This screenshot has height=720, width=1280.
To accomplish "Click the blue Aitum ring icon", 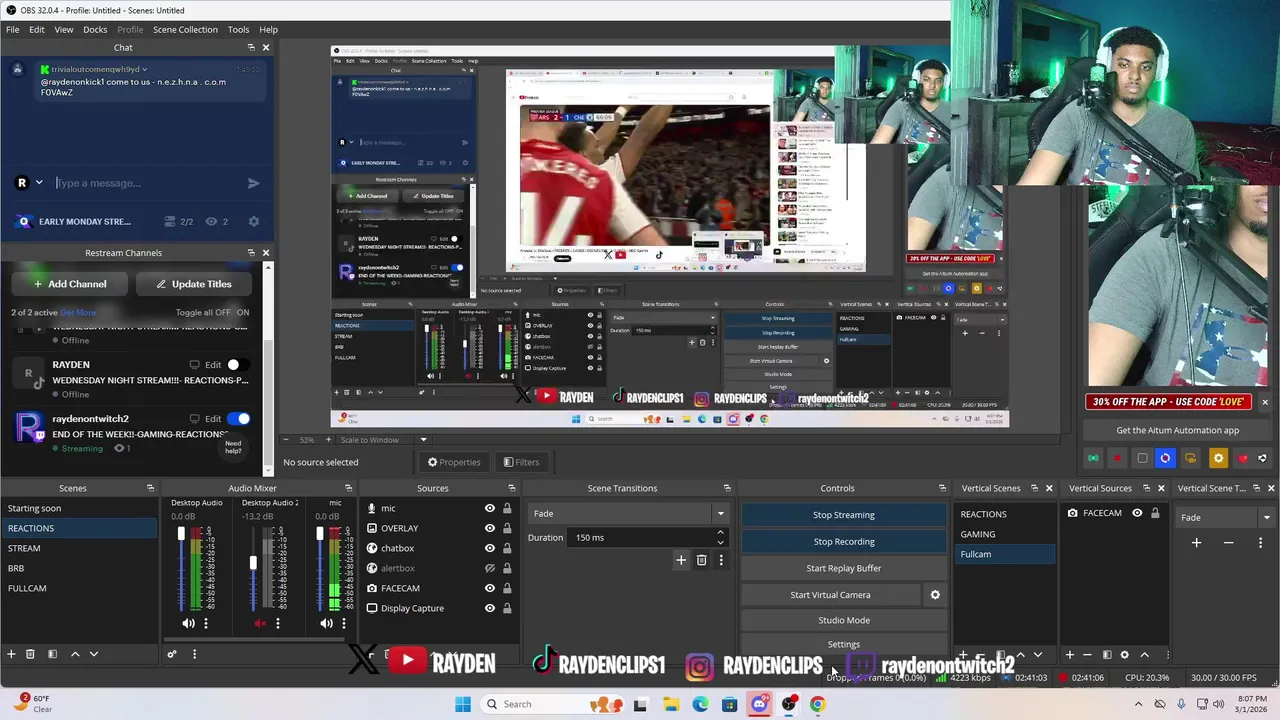I will click(1165, 458).
